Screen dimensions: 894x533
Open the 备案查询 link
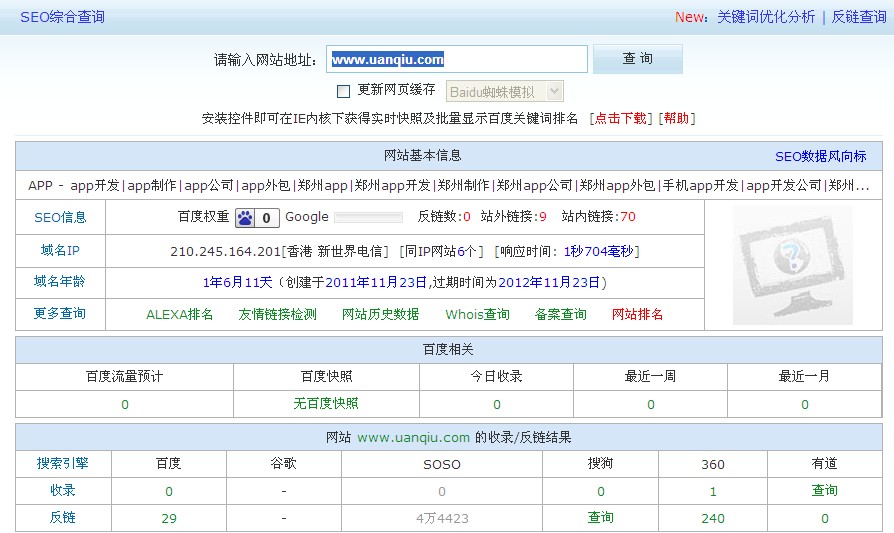pyautogui.click(x=560, y=314)
